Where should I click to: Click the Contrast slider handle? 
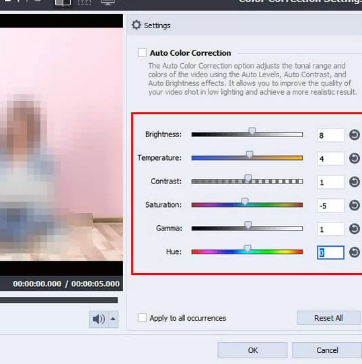click(248, 178)
